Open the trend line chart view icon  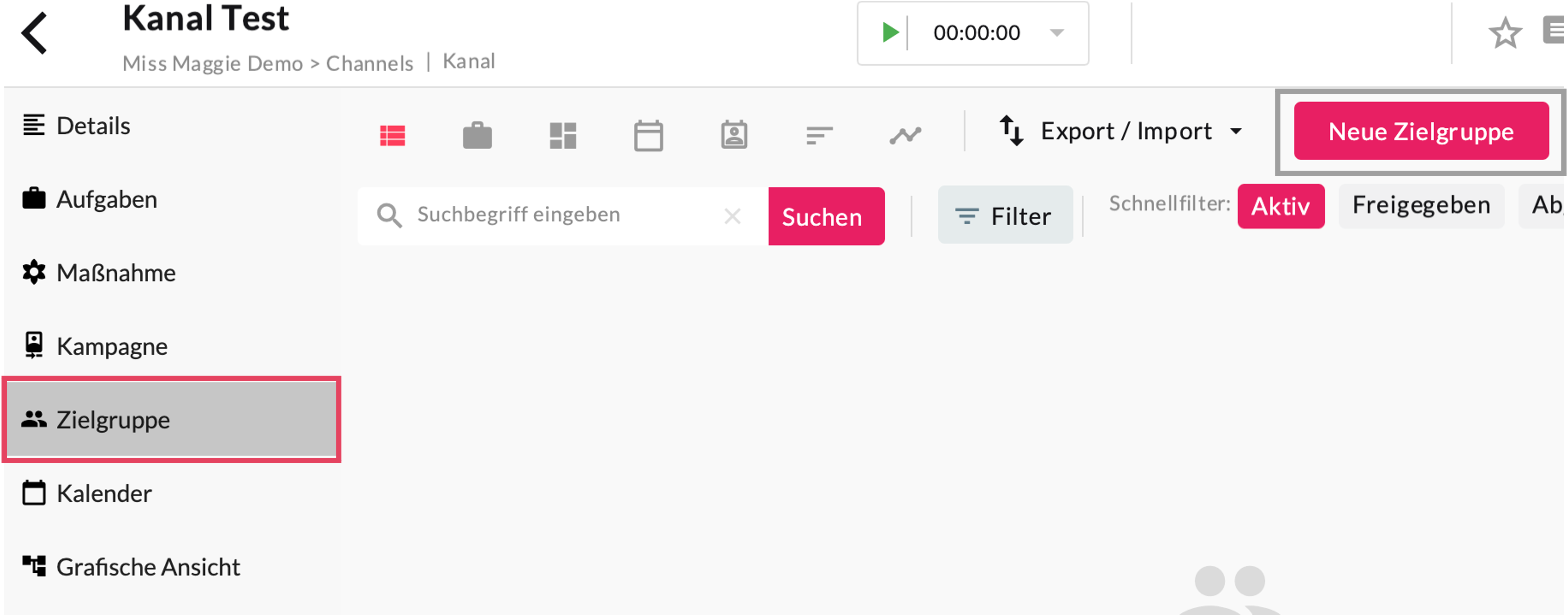pos(905,135)
